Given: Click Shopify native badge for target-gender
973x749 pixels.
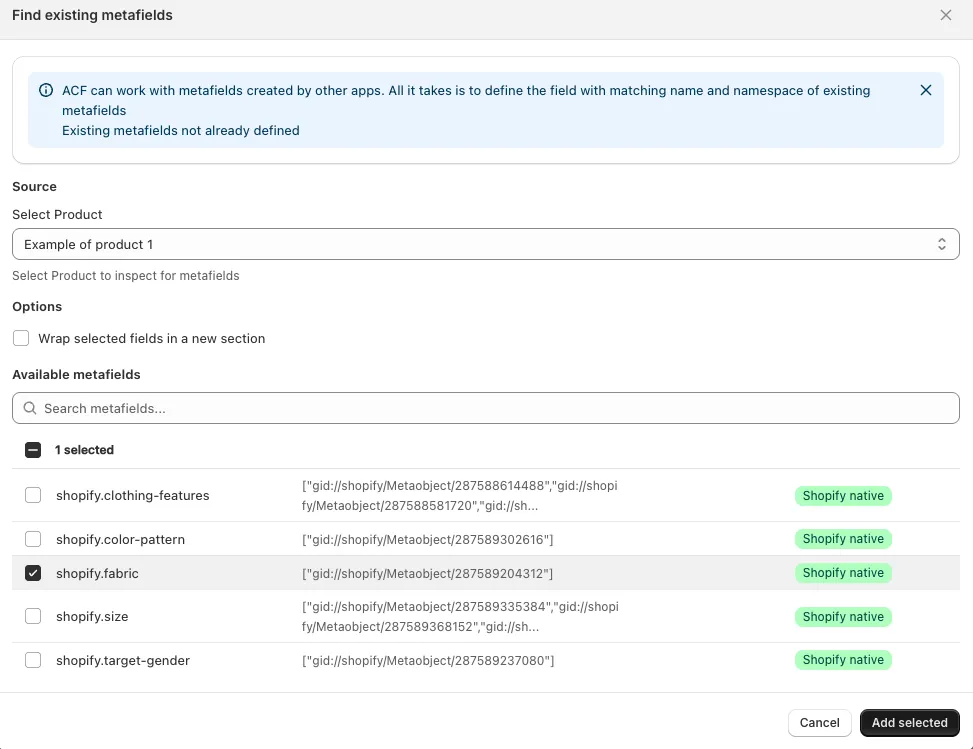Looking at the screenshot, I should pyautogui.click(x=843, y=660).
